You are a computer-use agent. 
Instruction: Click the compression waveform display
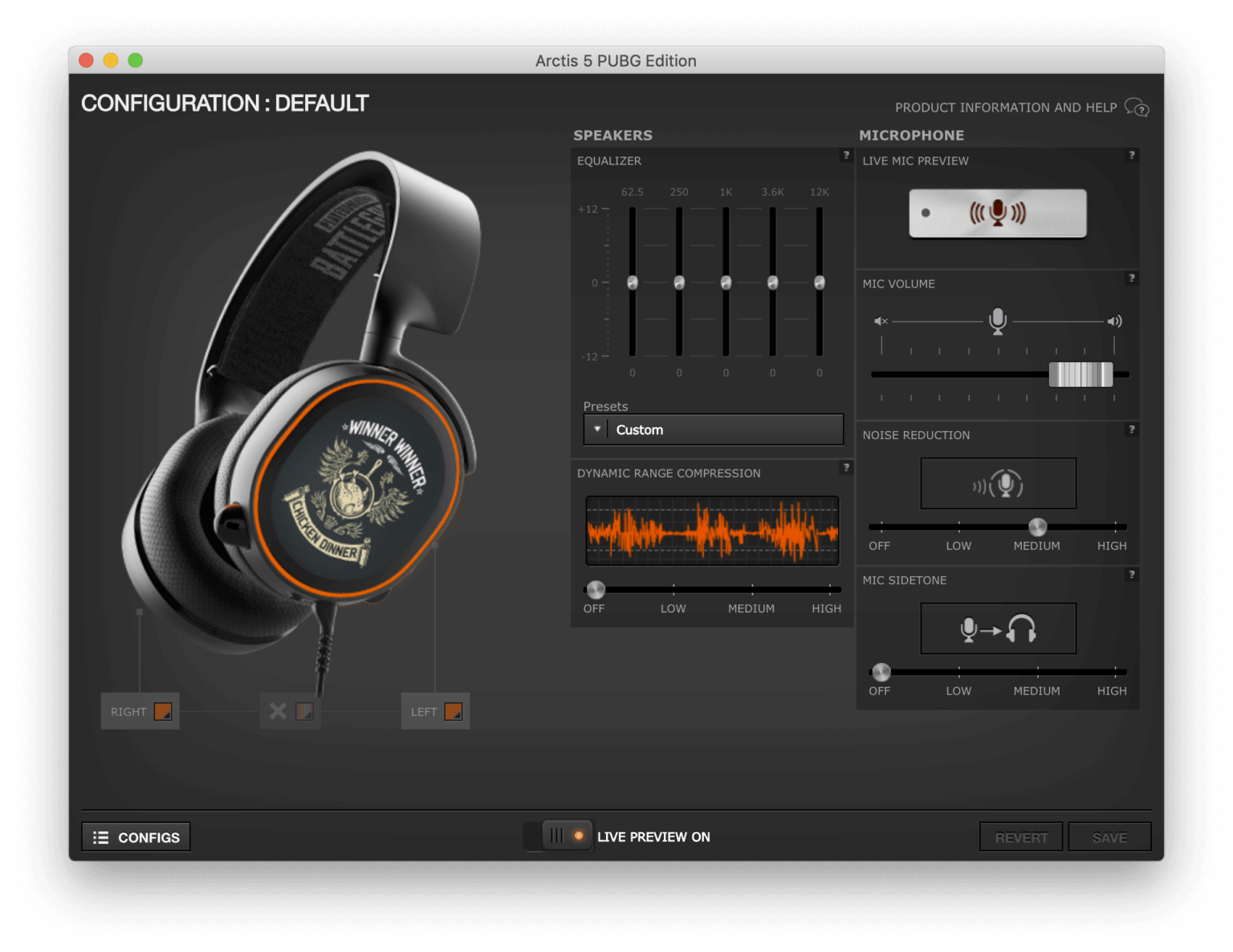point(712,531)
